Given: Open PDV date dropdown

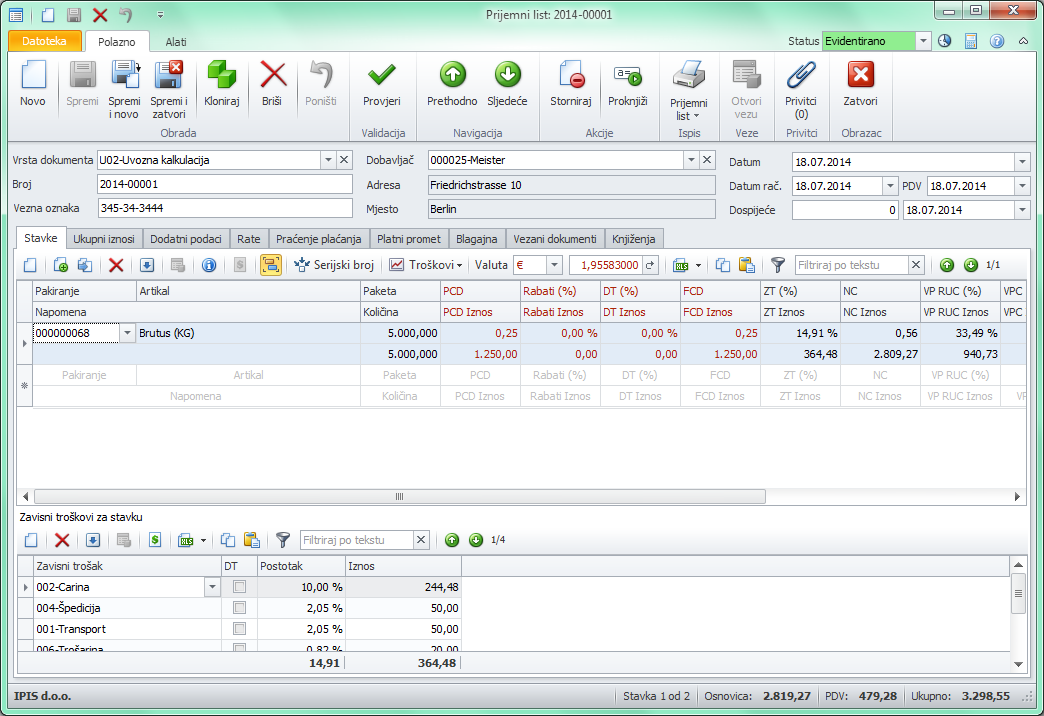Looking at the screenshot, I should tap(1022, 186).
